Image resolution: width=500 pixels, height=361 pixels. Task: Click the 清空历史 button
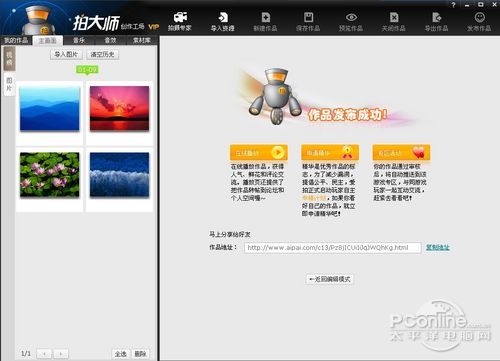pos(103,54)
